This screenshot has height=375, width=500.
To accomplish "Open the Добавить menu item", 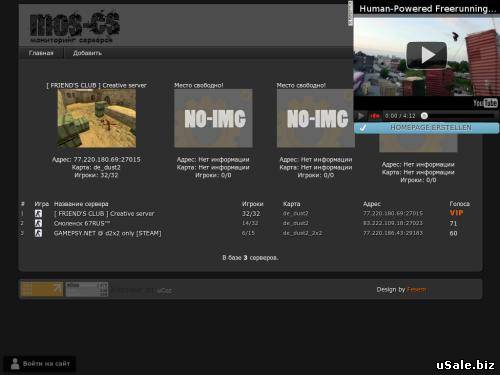I will click(x=87, y=53).
